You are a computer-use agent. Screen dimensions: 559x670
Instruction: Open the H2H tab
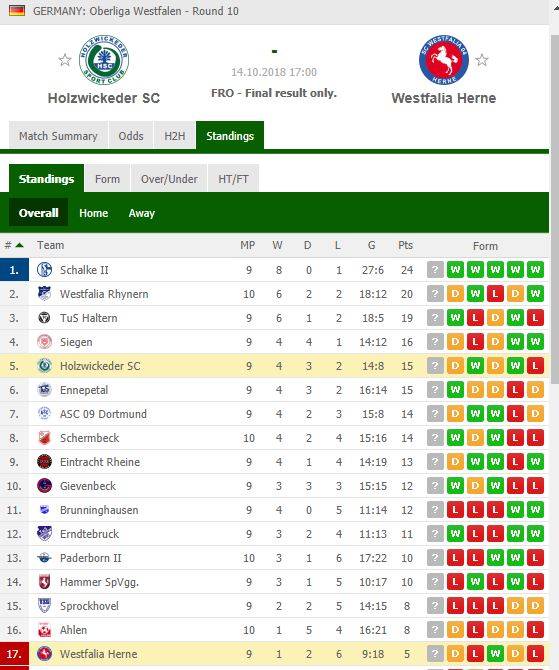[175, 135]
